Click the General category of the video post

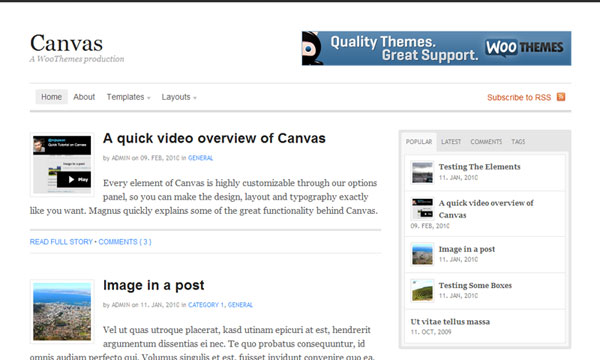tap(200, 158)
